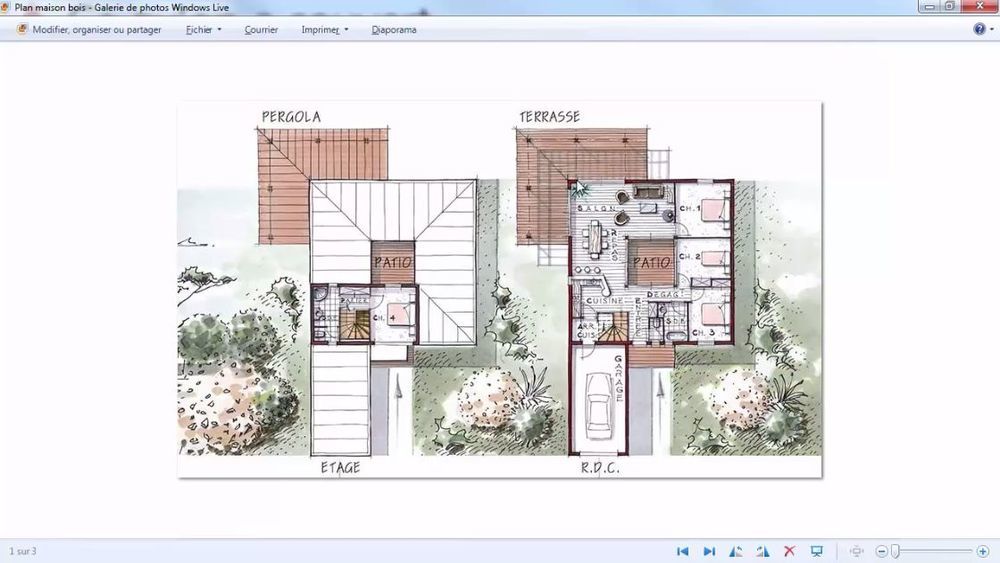Close the photo gallery window
Screen dimensions: 1000x563
pos(980,6)
